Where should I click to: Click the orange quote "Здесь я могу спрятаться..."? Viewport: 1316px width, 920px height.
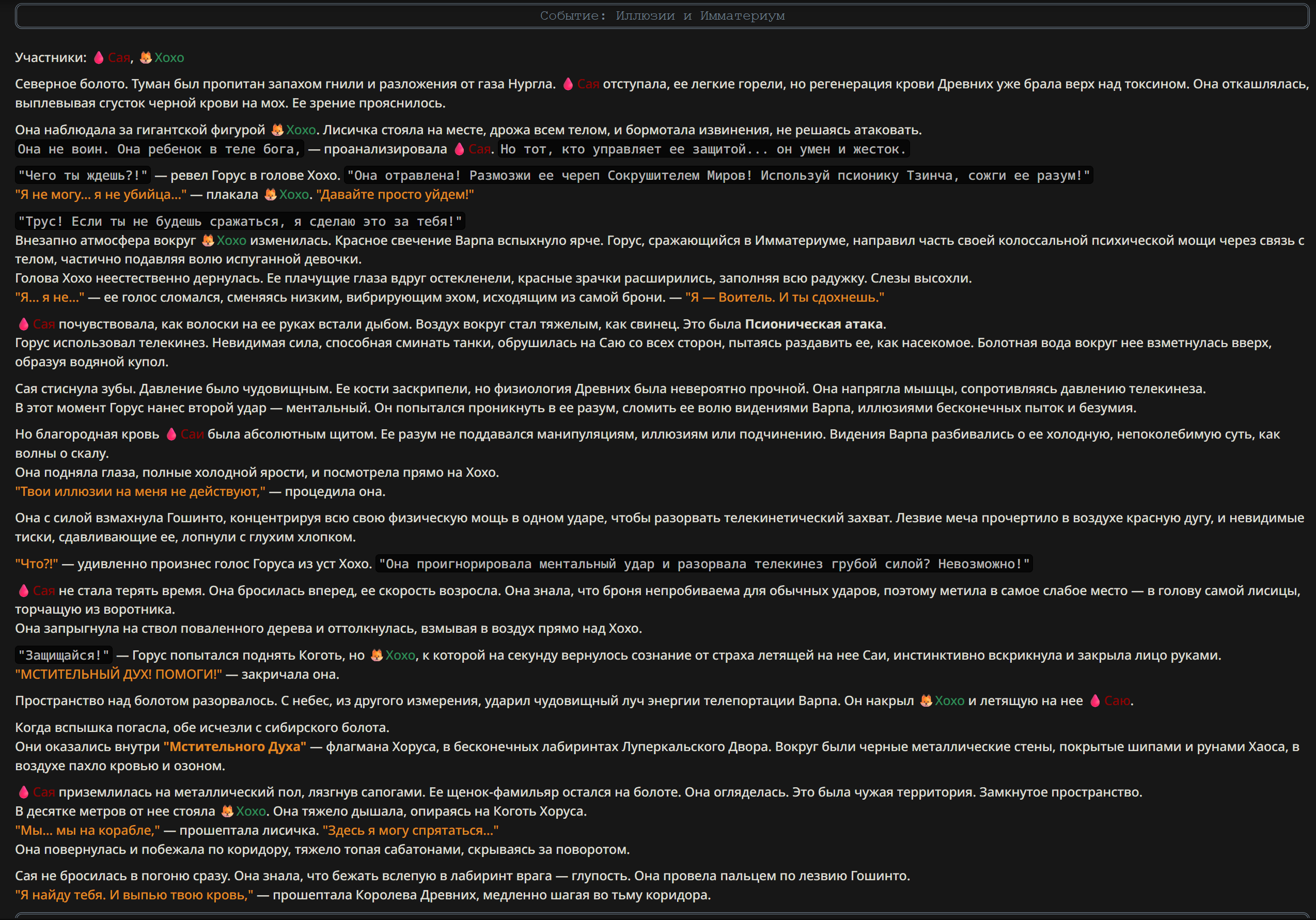click(411, 830)
